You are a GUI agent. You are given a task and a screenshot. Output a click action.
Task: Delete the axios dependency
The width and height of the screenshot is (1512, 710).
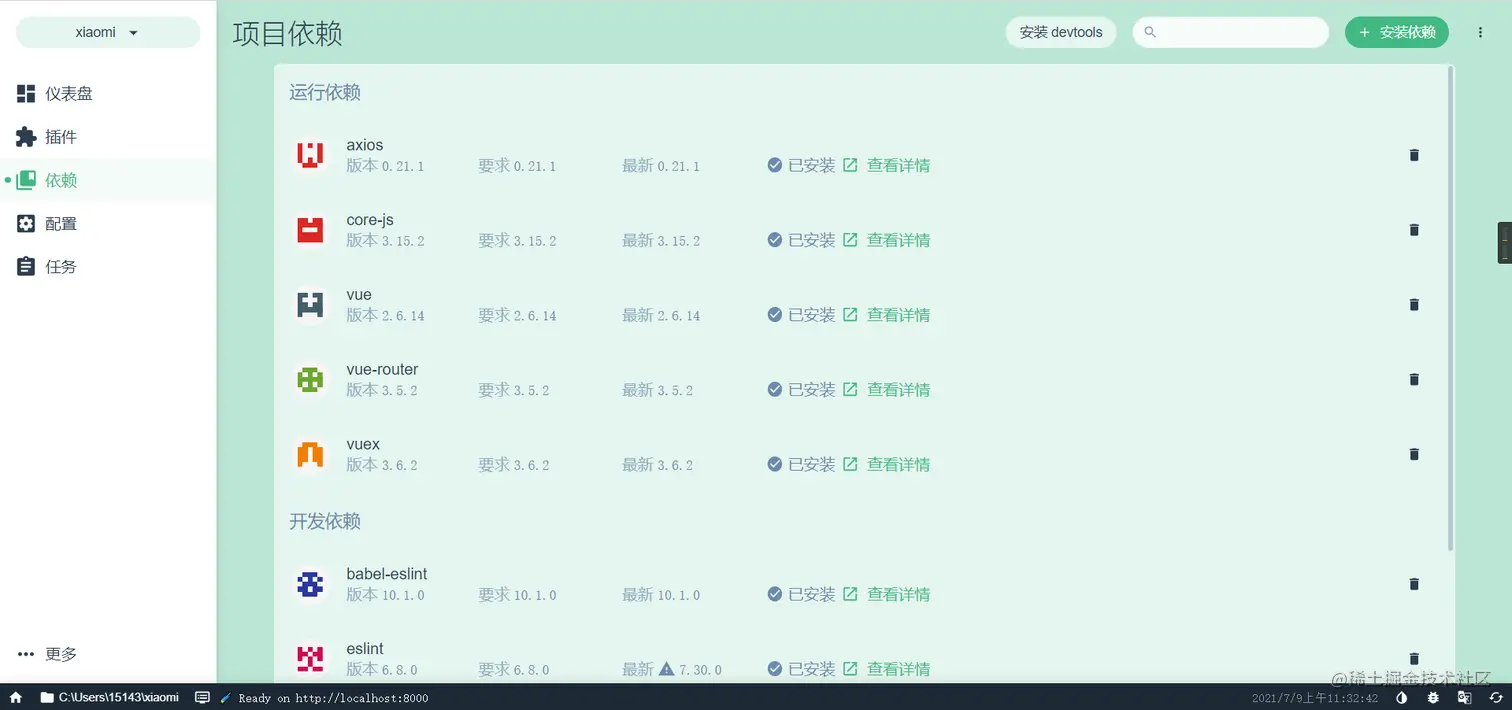pyautogui.click(x=1414, y=155)
